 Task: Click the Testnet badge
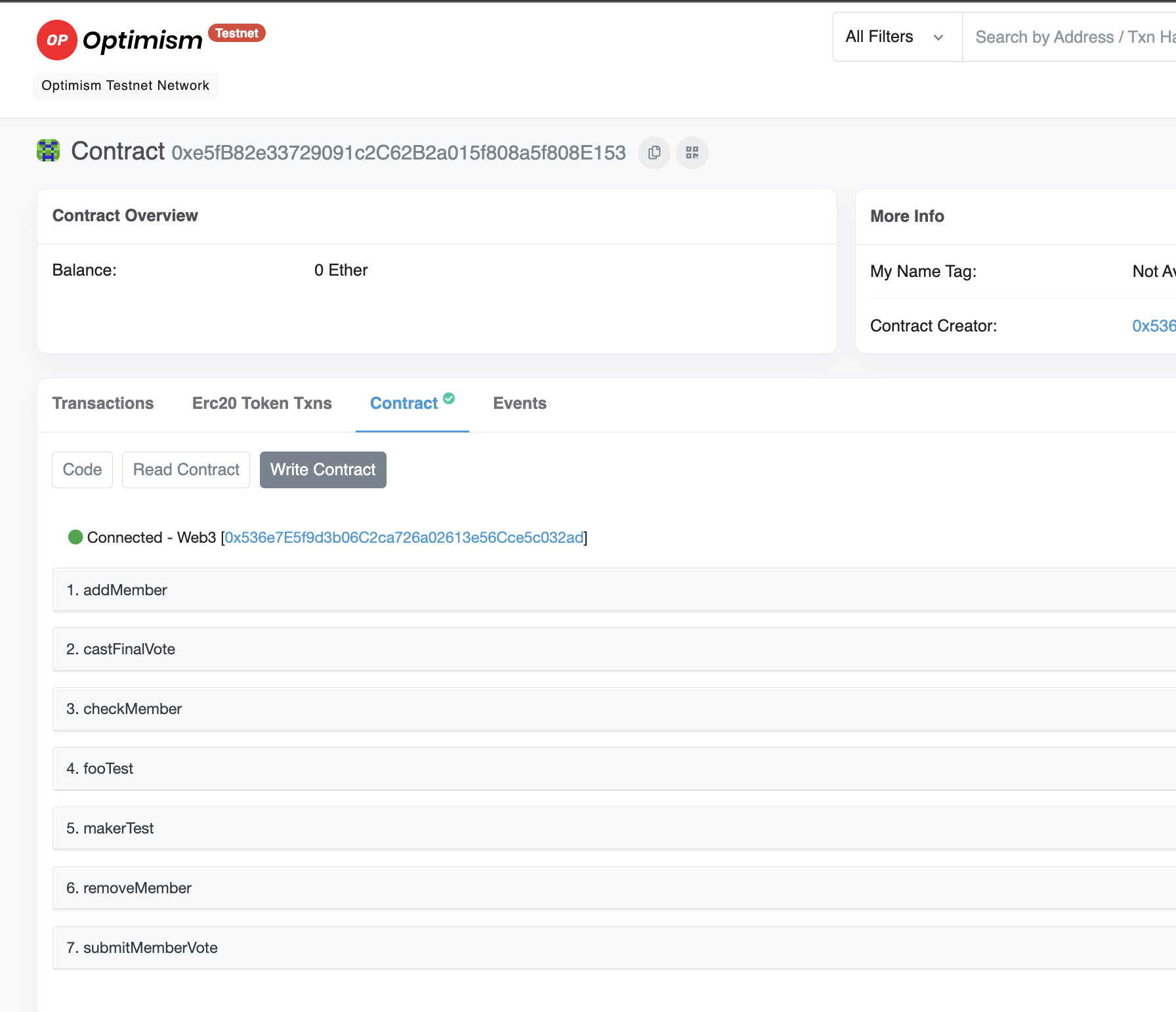pyautogui.click(x=237, y=33)
